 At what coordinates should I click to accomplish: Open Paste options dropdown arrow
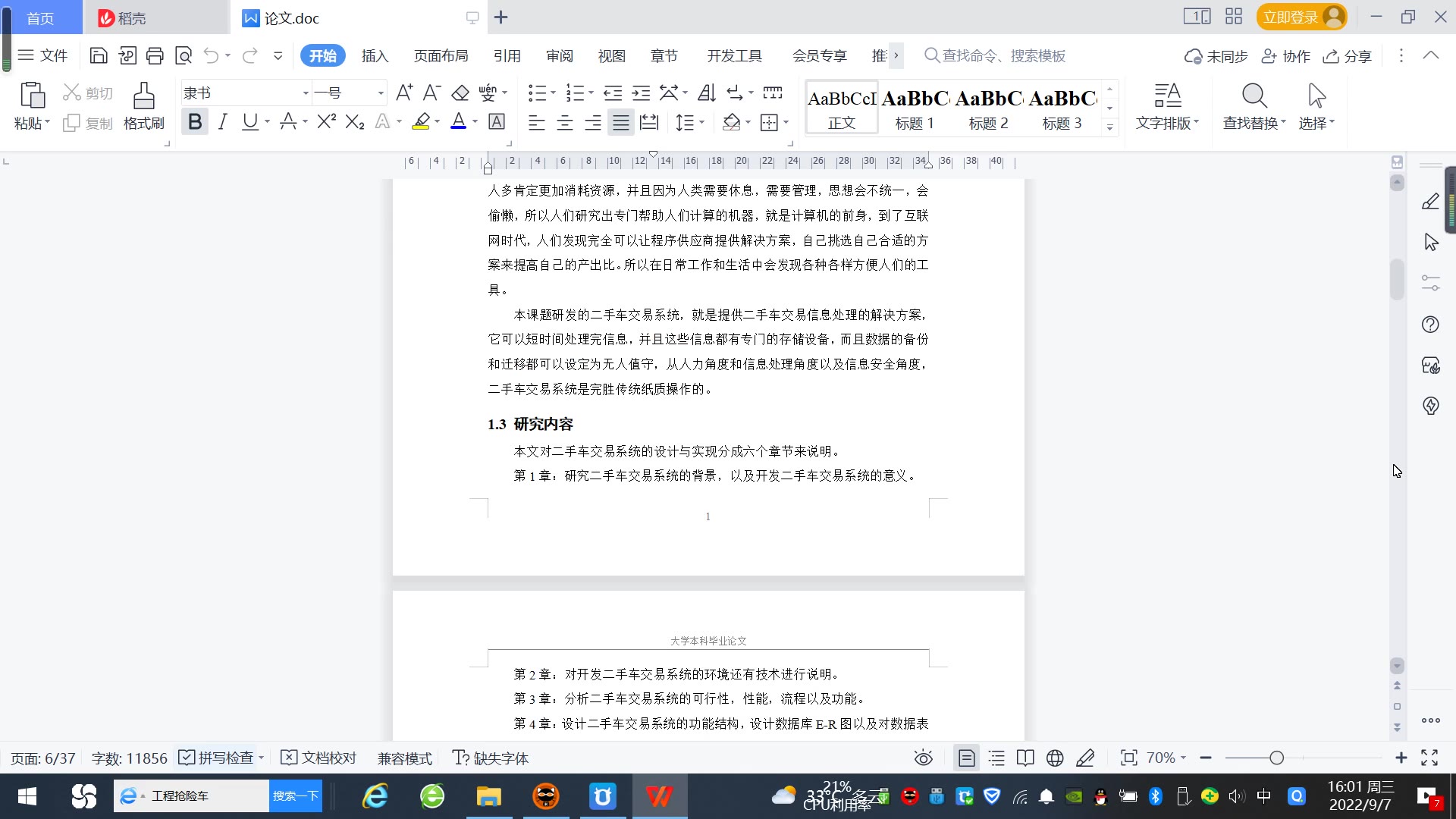pyautogui.click(x=48, y=123)
